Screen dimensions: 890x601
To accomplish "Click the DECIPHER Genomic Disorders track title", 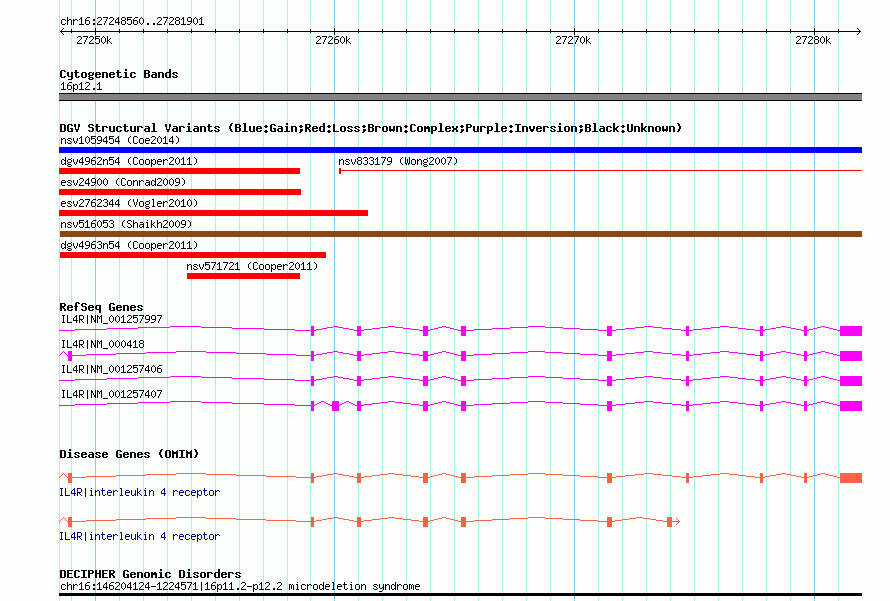I will coord(150,574).
